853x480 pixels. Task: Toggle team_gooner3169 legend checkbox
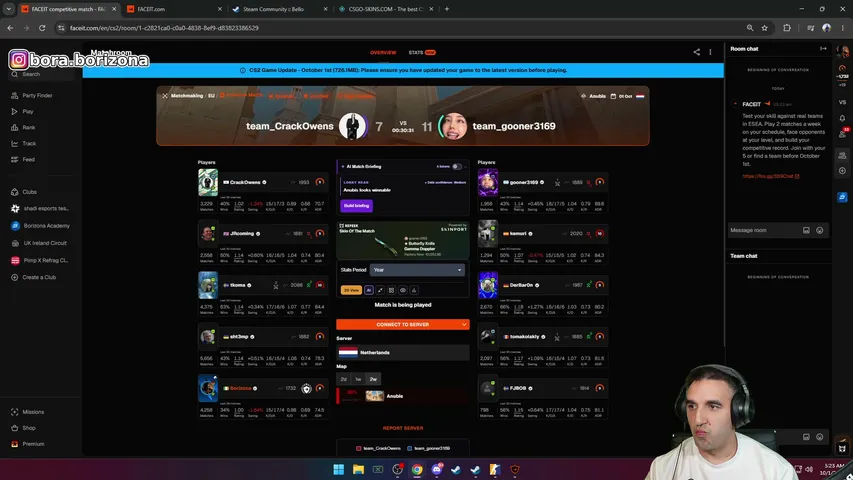(x=410, y=448)
